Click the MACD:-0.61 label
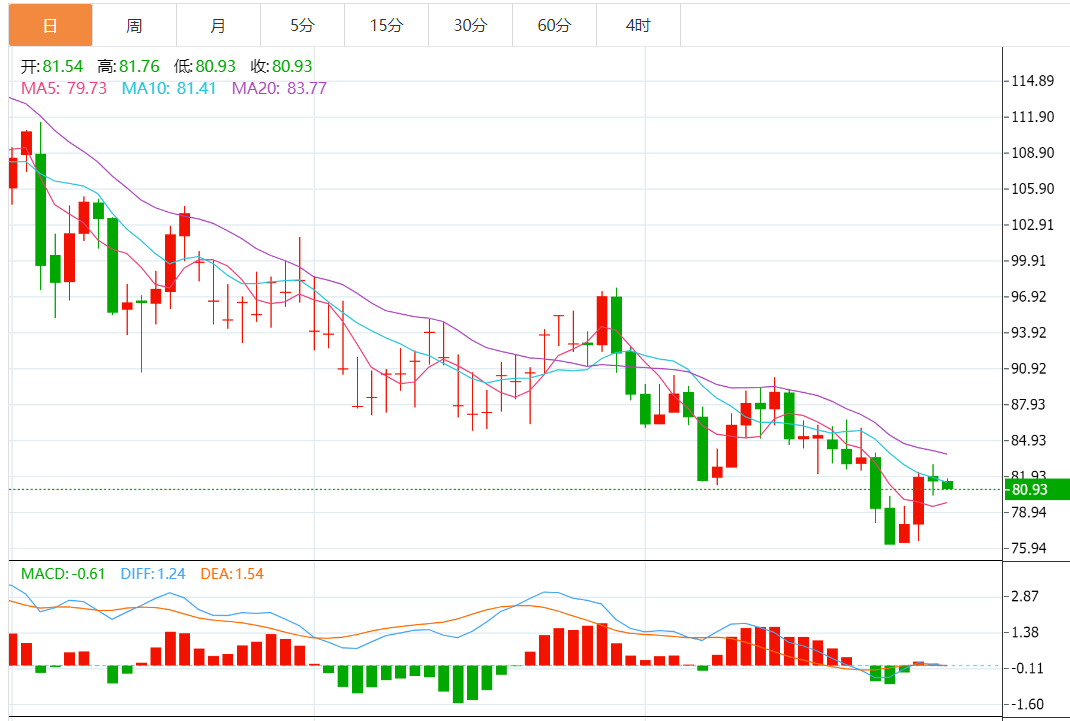Screen dimensions: 1070x721 tap(63, 574)
